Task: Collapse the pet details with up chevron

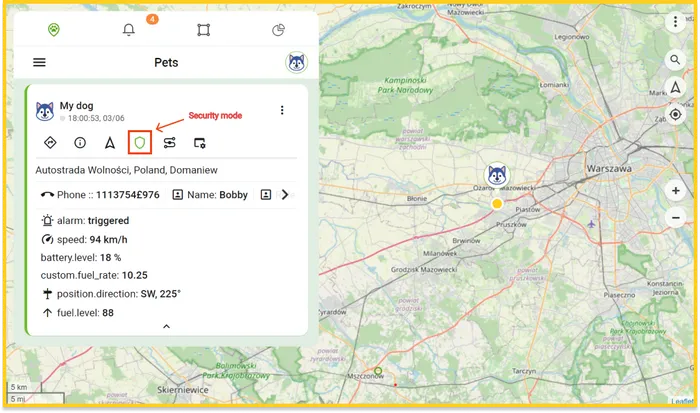Action: click(x=167, y=326)
